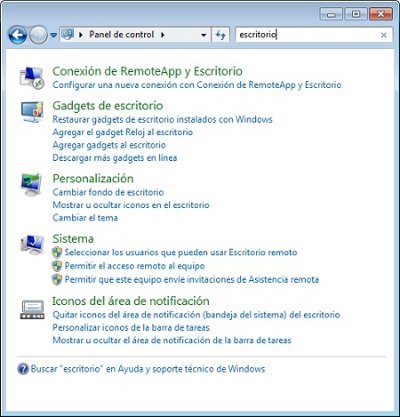The height and width of the screenshot is (417, 400).
Task: Click the Sistema computer icon
Action: (32, 245)
